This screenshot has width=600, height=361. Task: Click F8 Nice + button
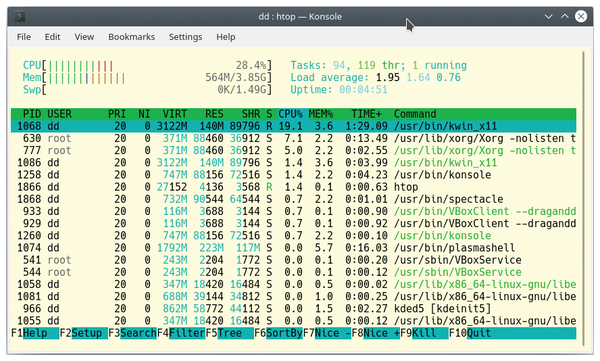pos(376,333)
